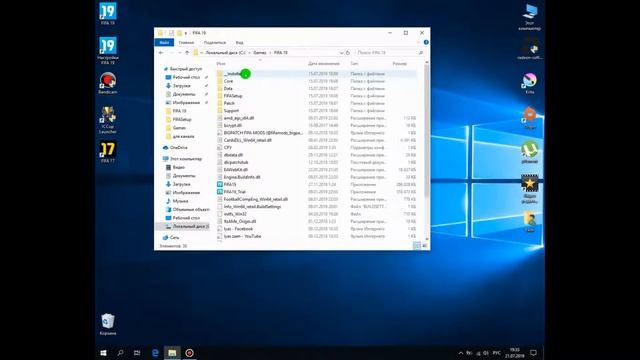640x360 pixels.
Task: Select the Support folder row
Action: click(x=316, y=111)
